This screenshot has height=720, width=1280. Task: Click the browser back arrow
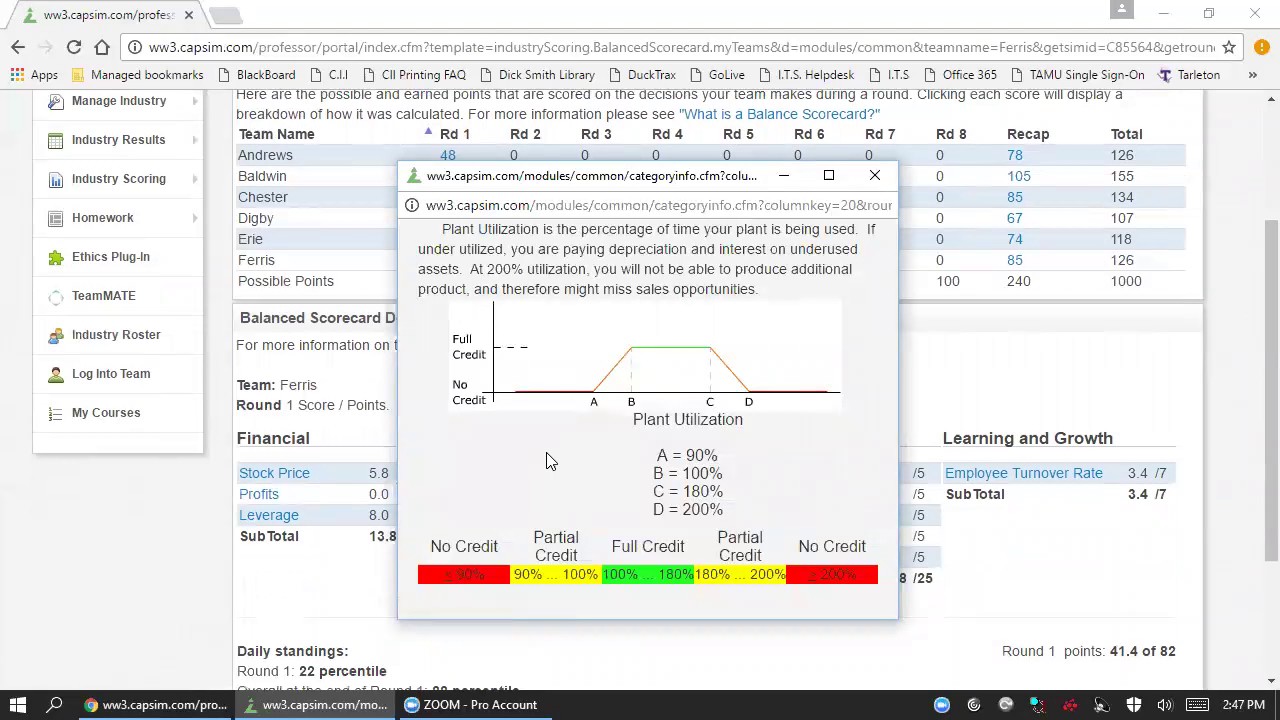tap(18, 47)
